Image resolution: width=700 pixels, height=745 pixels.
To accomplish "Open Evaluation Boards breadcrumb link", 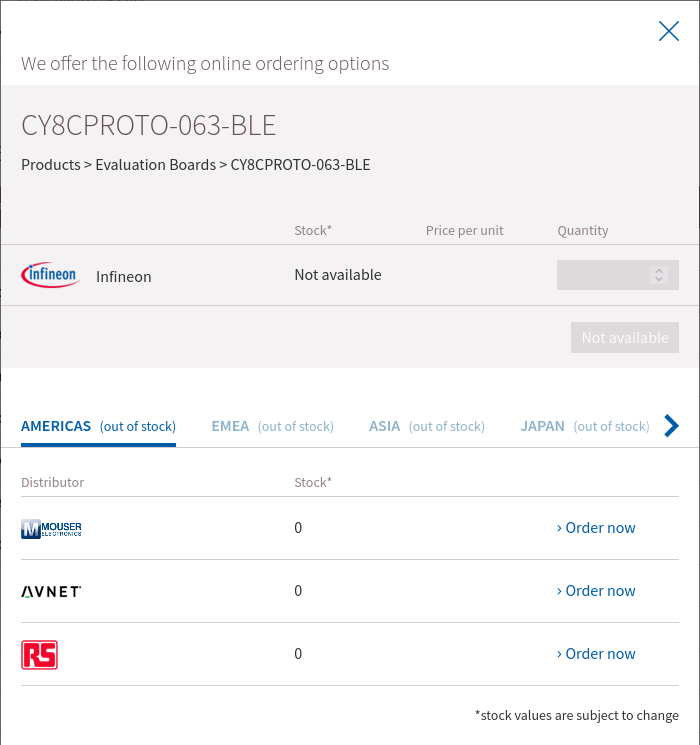I will (x=155, y=165).
